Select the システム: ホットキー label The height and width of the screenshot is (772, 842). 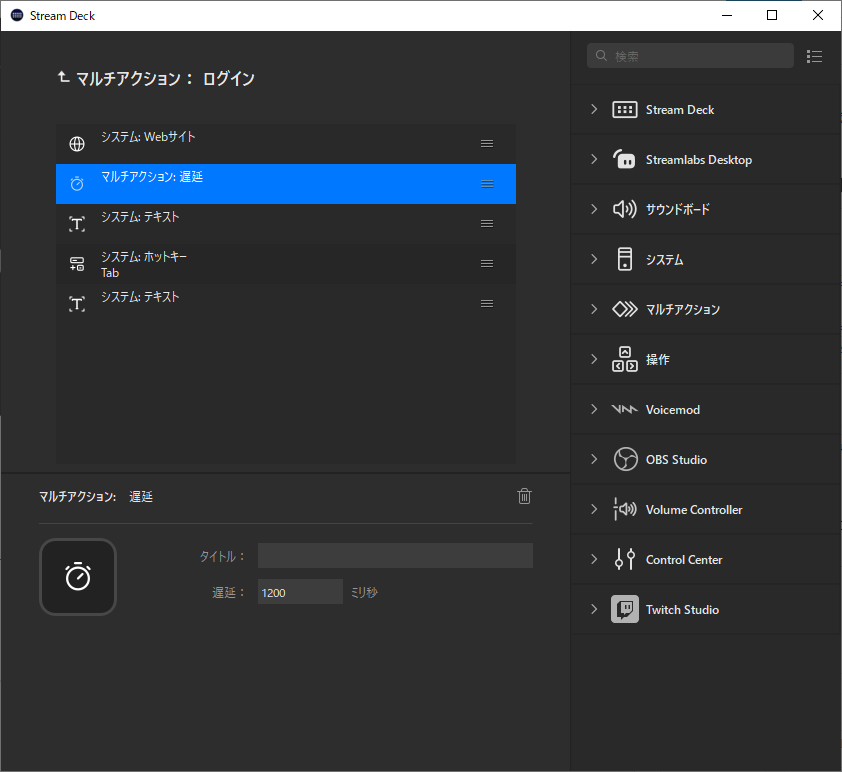[144, 257]
